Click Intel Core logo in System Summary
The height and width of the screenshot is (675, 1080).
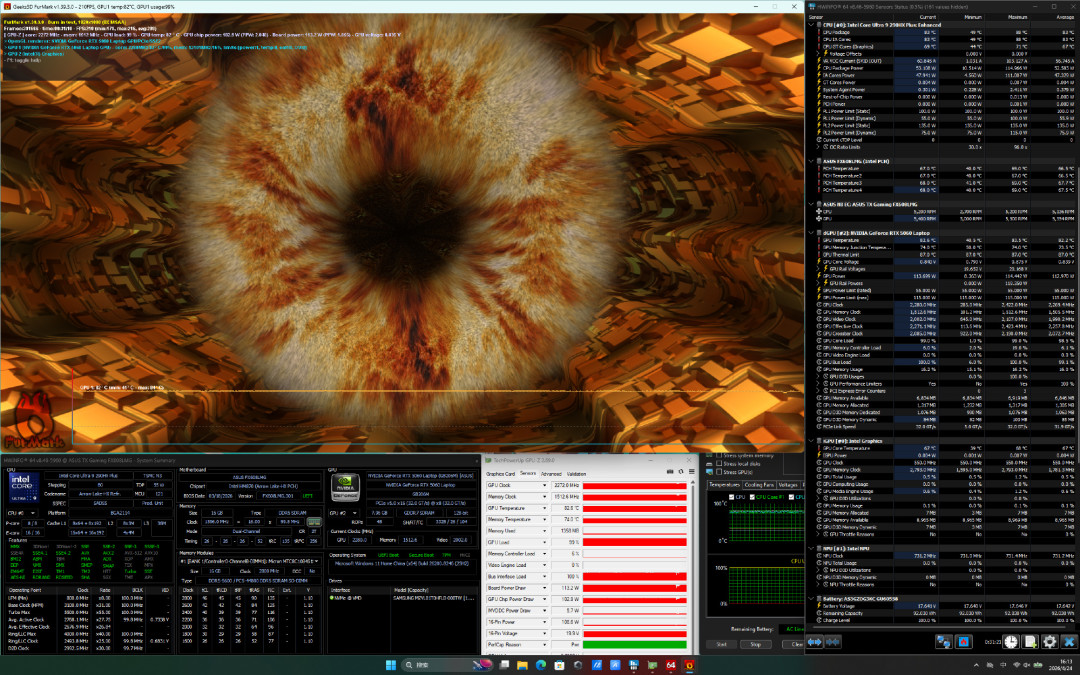(24, 486)
